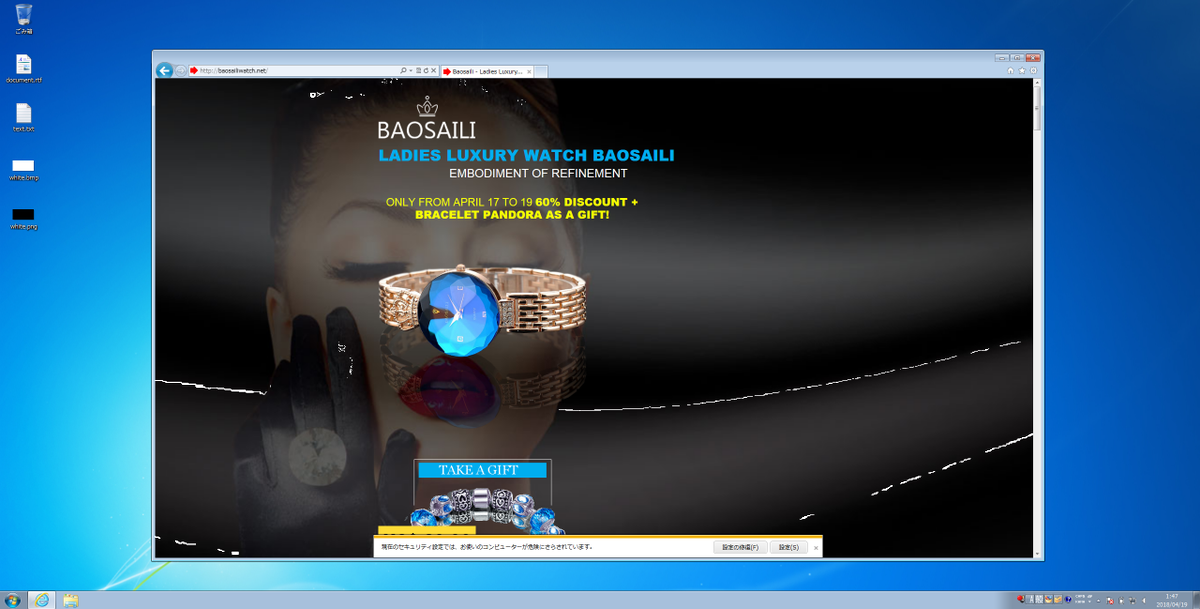
Task: Click the EMBODIMENT OF REFINEMENT subtitle
Action: click(x=538, y=174)
